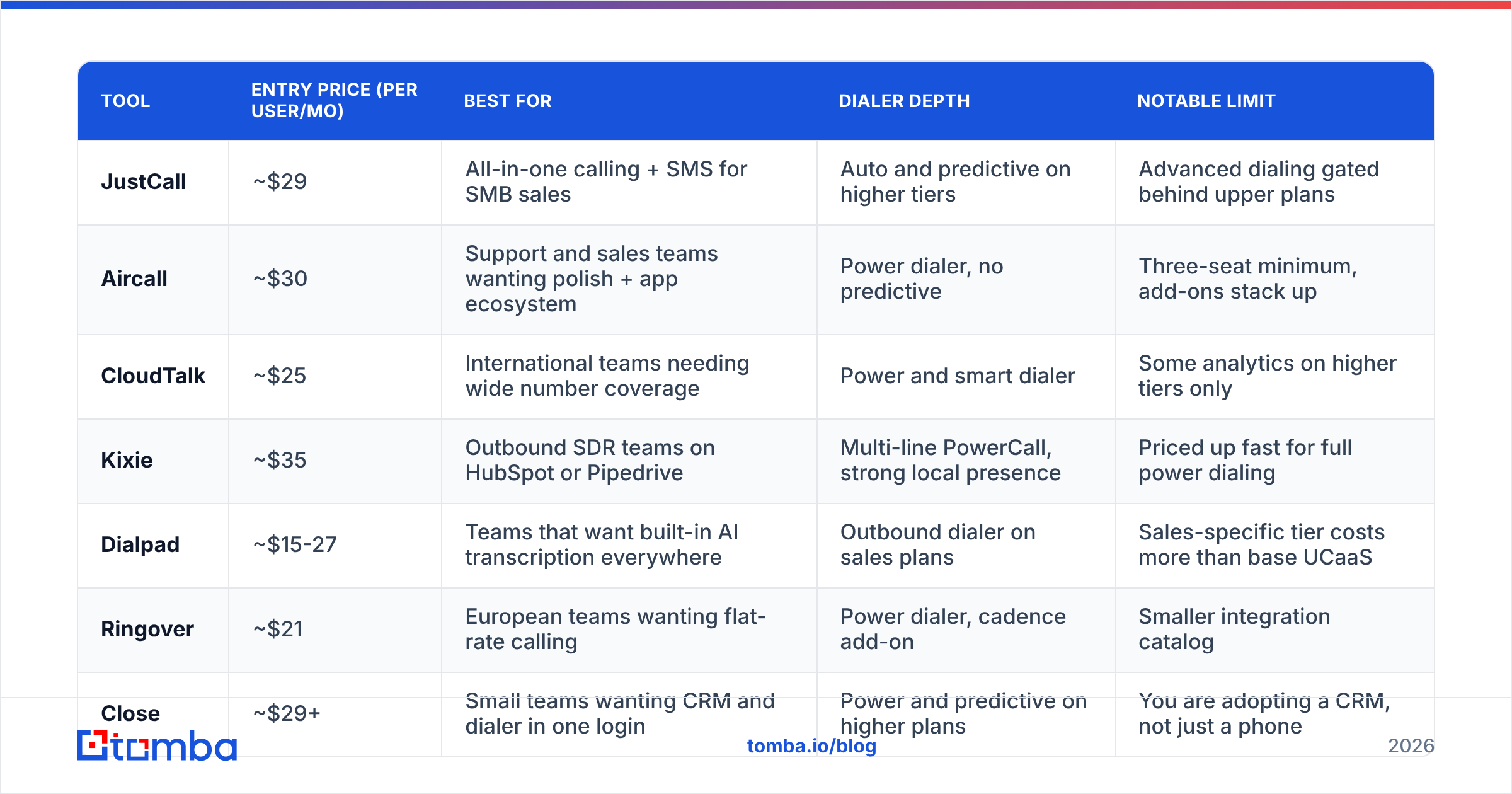
Task: Open the tomba.io/blog link
Action: [811, 746]
